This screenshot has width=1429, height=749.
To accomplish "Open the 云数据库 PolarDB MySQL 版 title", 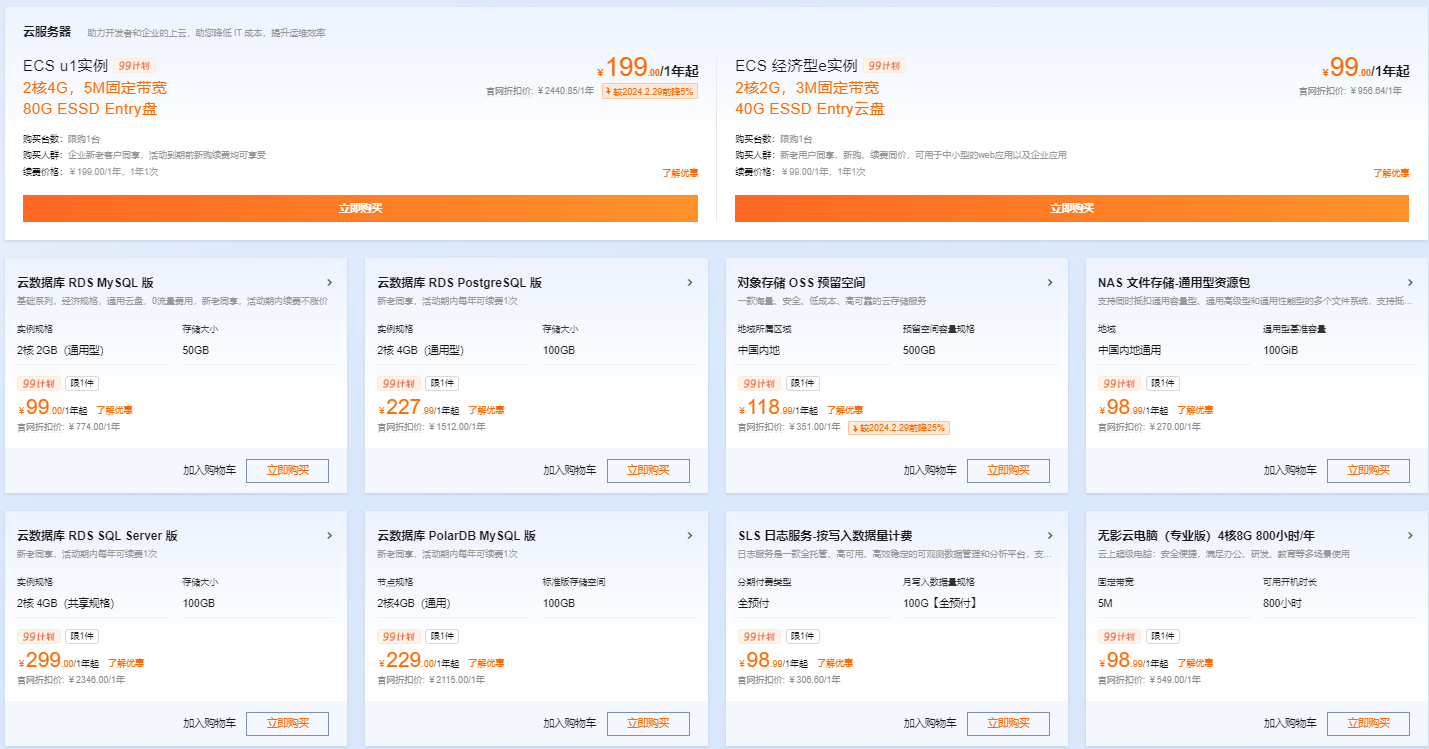I will coord(457,536).
